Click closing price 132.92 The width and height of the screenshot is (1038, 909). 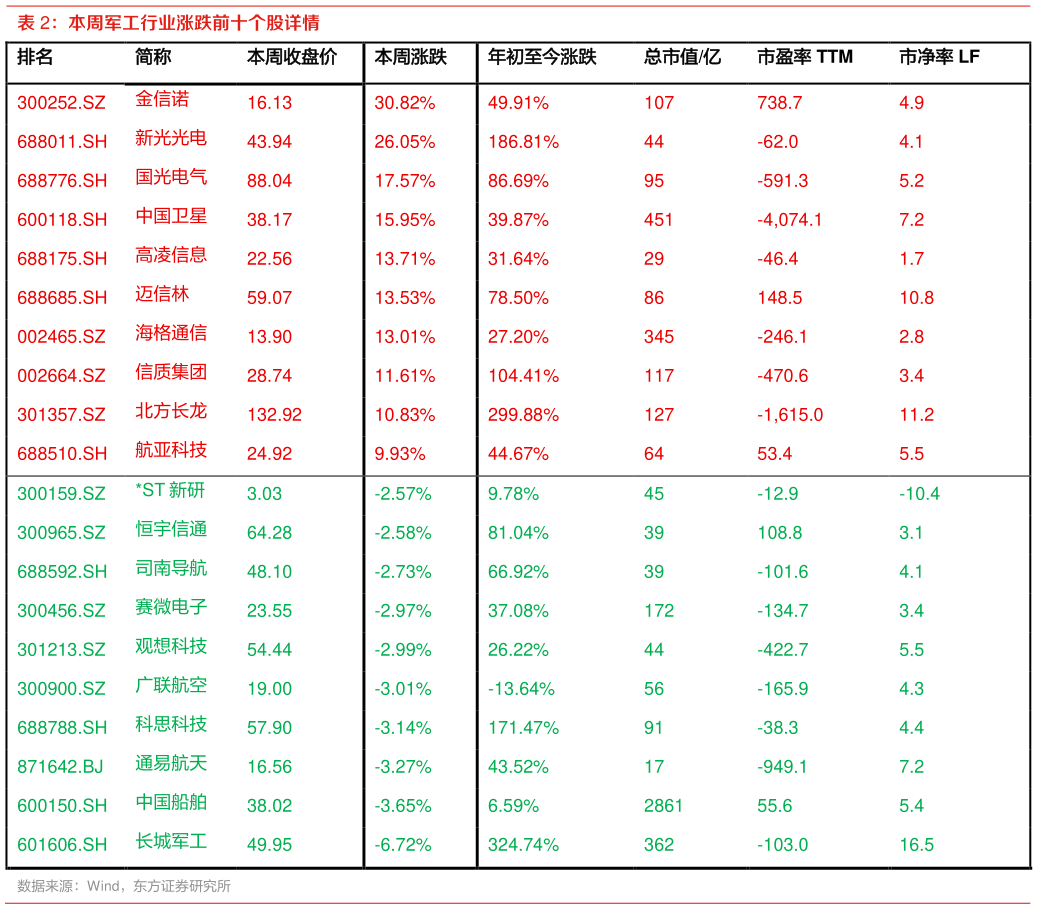(x=274, y=416)
